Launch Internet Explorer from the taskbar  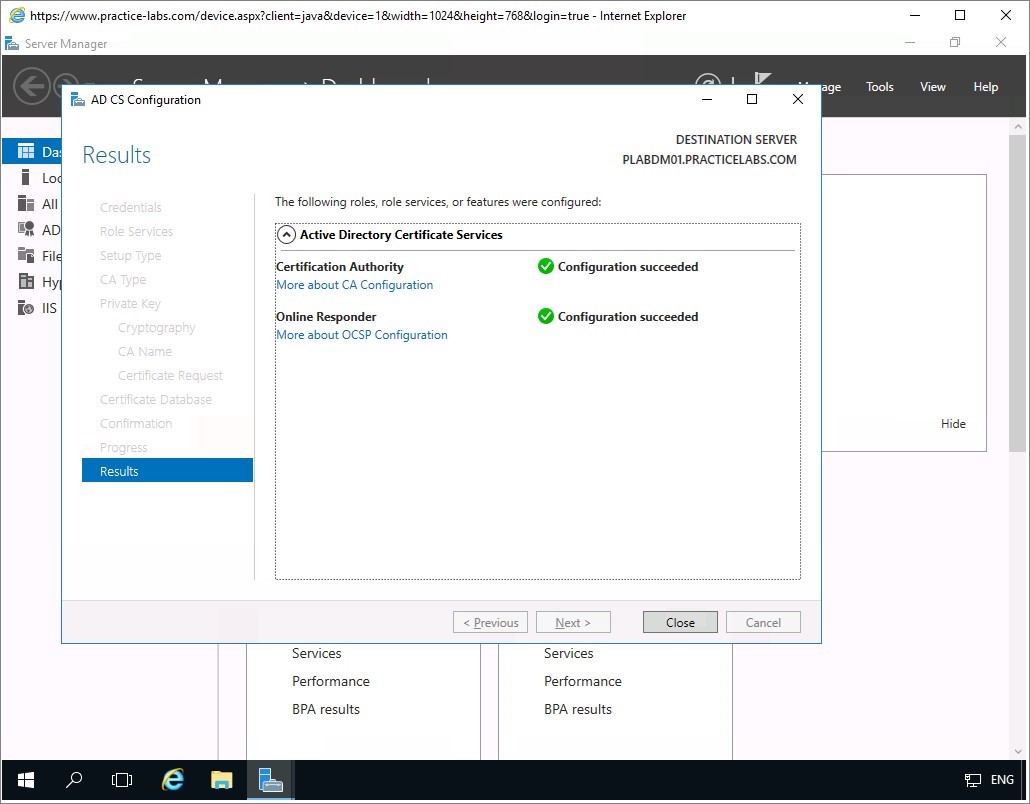tap(173, 780)
